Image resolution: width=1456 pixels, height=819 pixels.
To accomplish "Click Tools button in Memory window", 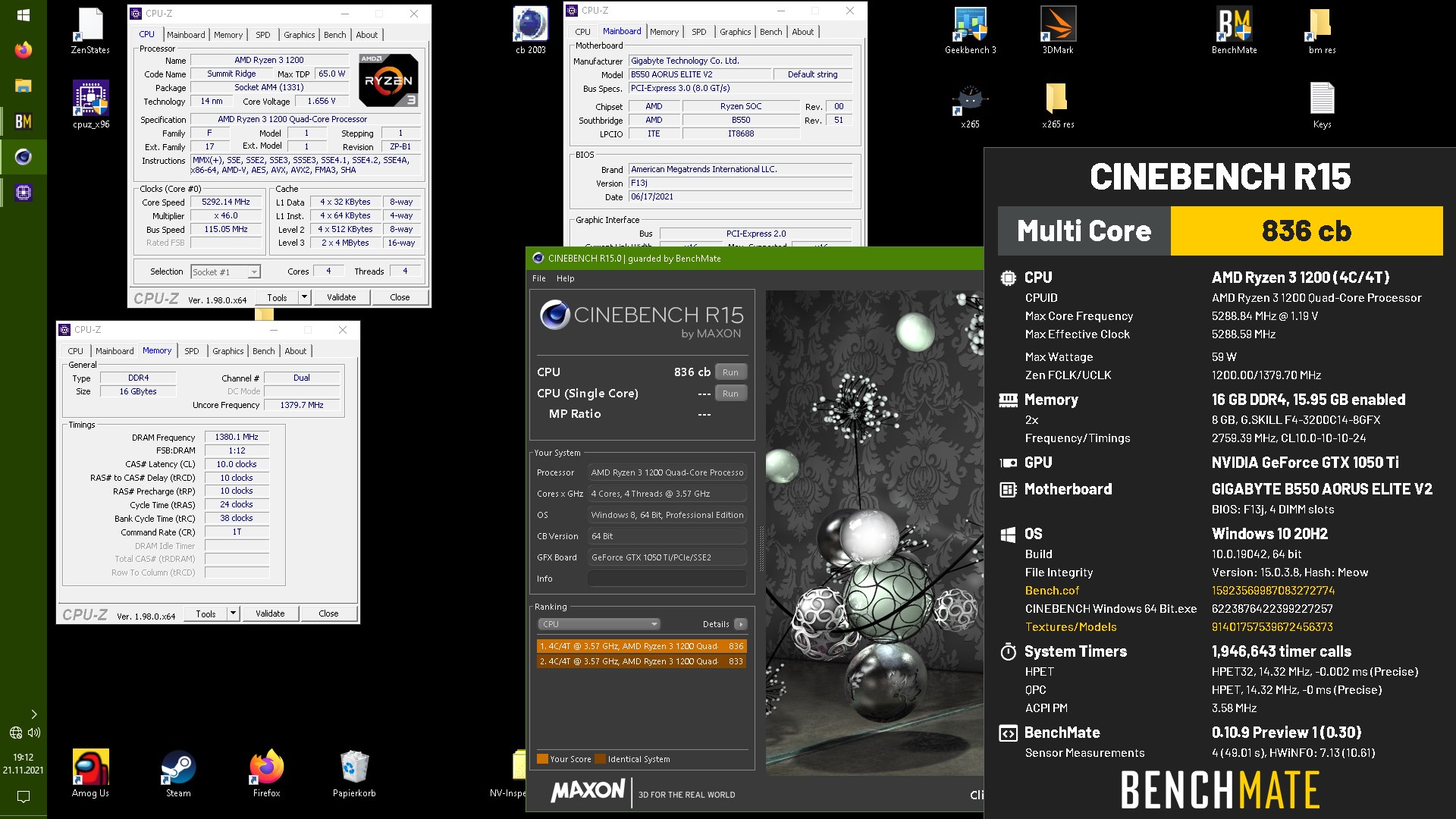I will [206, 613].
